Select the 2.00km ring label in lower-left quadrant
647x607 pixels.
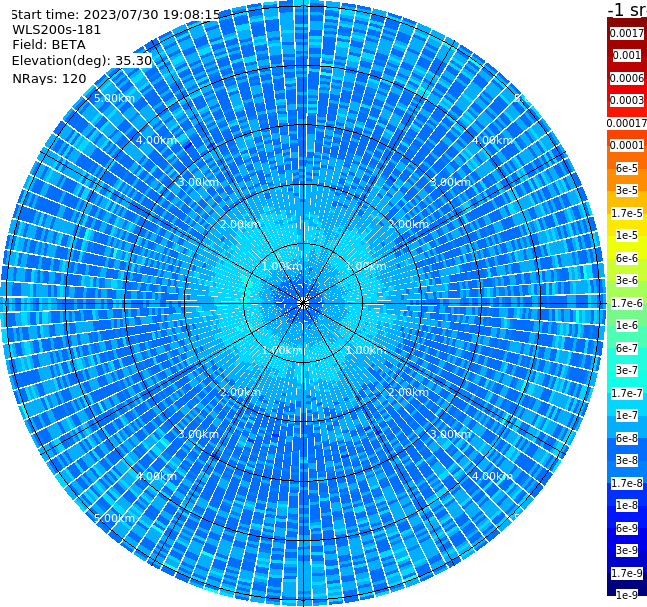(241, 392)
